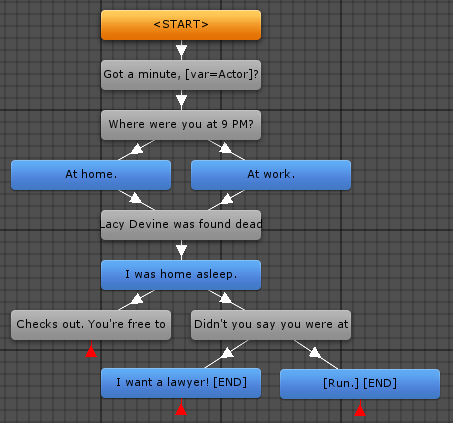Select the 'Got a minute, [var=Actor]?' node
Viewport: 453px width, 423px height.
click(181, 75)
